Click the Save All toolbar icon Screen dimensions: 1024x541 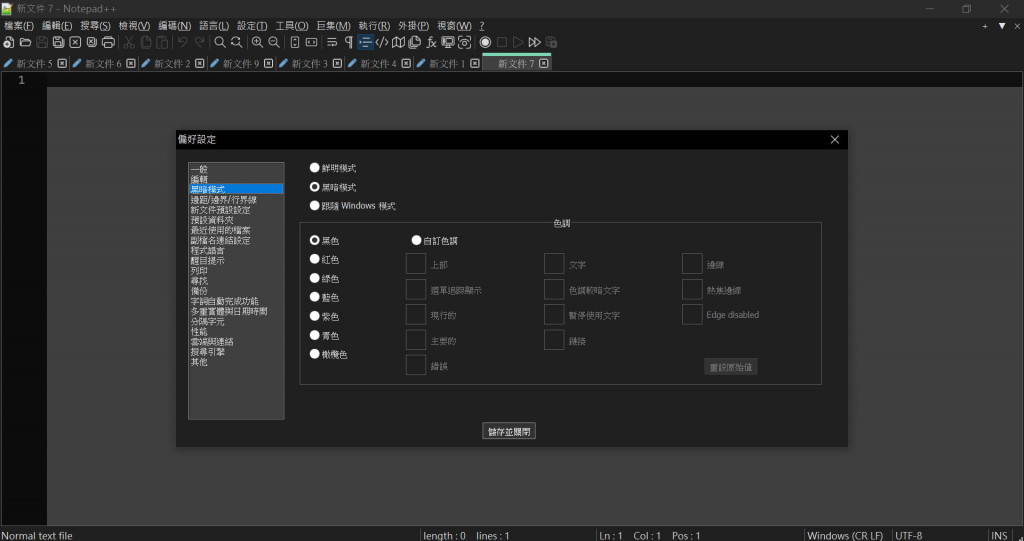tap(59, 42)
